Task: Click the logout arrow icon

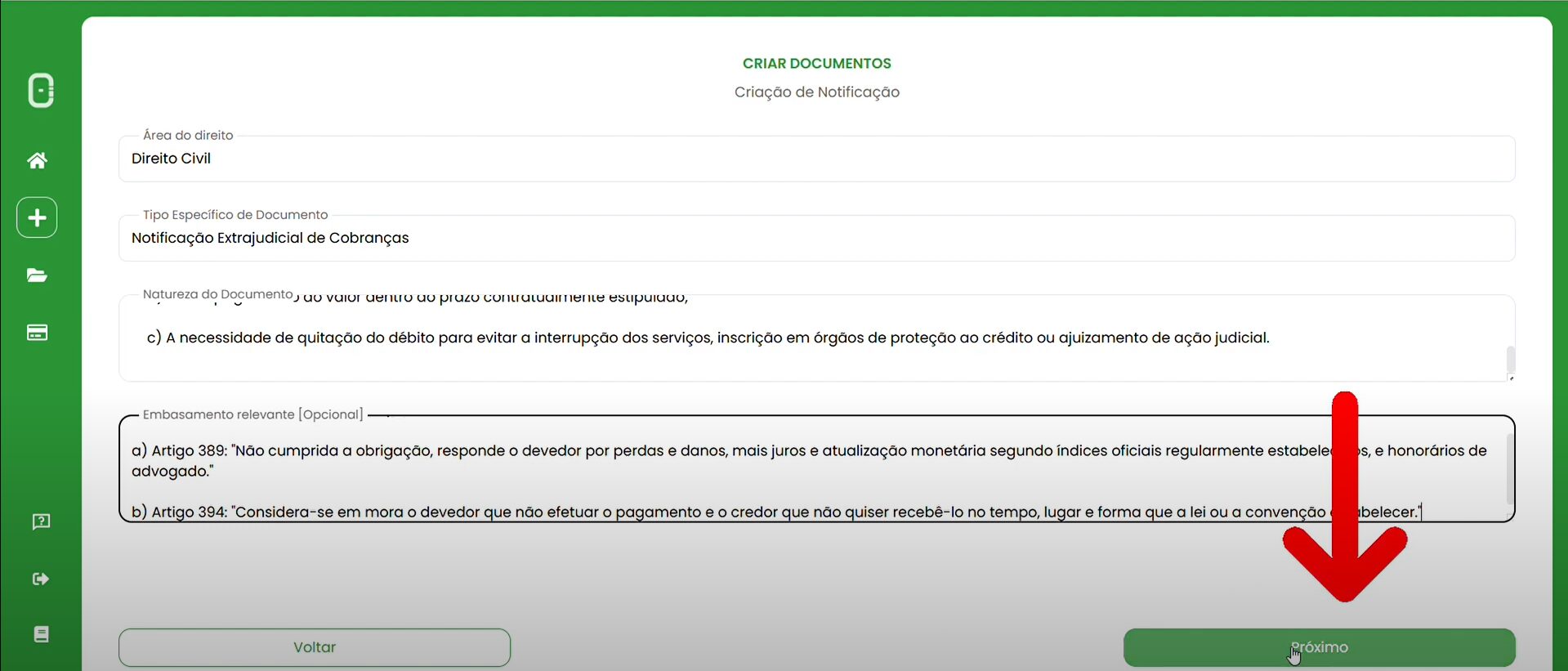Action: click(41, 579)
